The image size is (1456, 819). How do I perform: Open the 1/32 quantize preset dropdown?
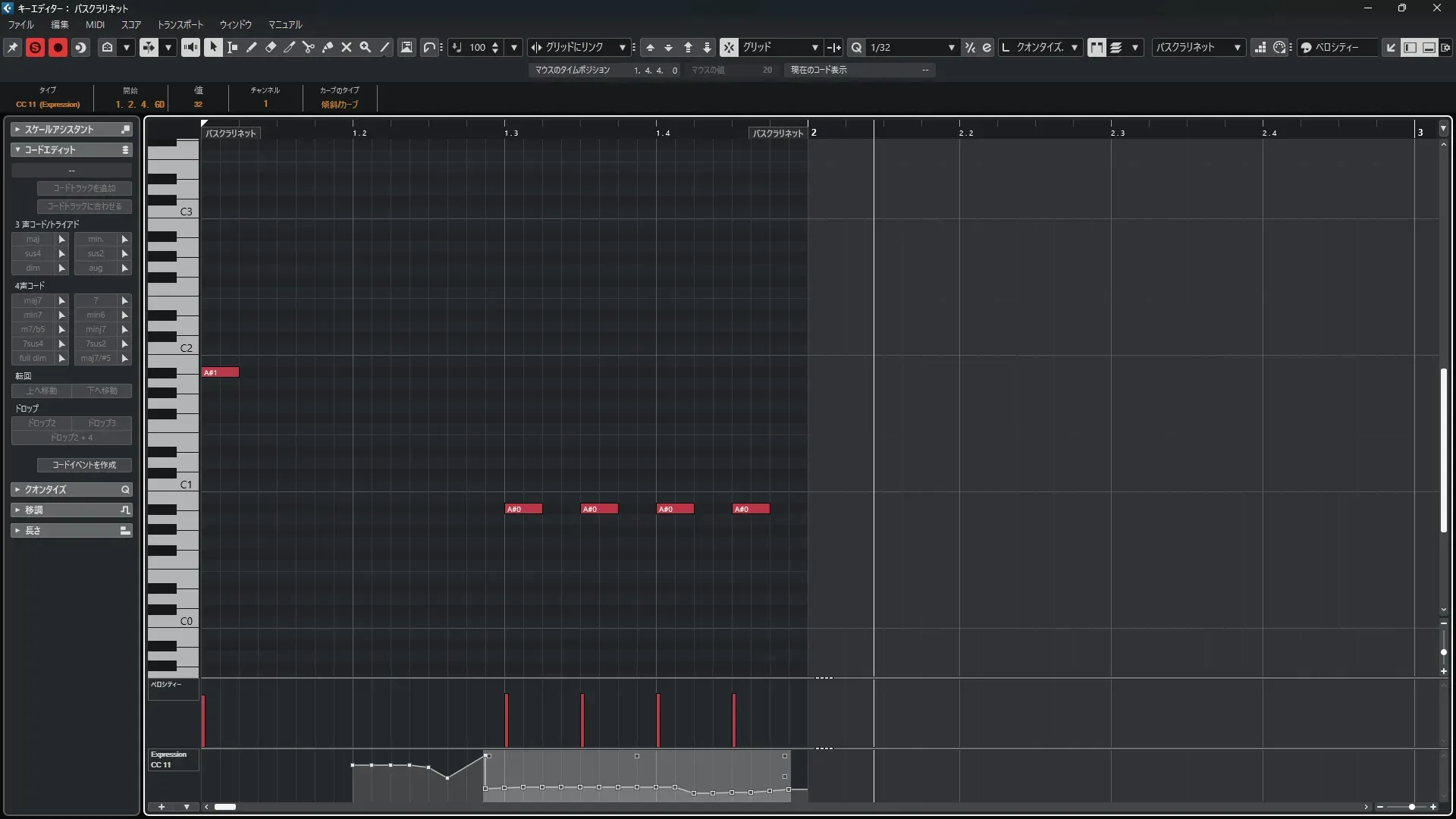(951, 47)
